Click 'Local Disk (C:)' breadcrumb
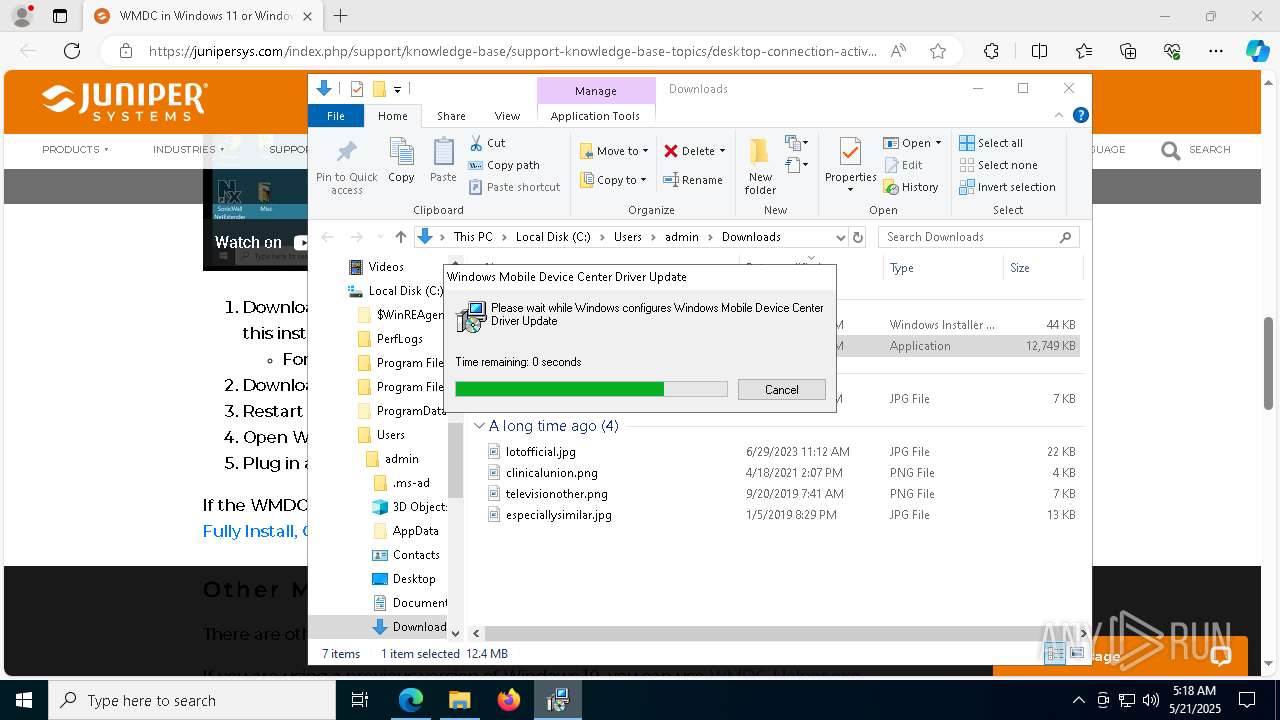 [x=553, y=237]
